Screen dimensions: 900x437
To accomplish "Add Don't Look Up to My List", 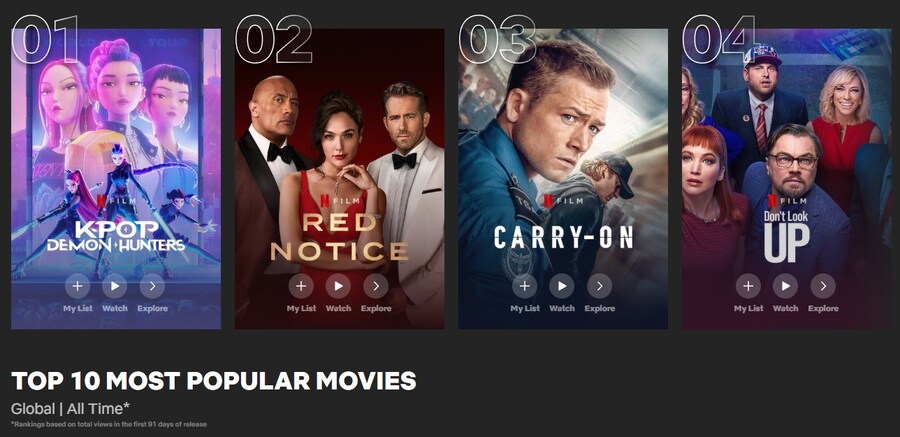I will (x=748, y=286).
